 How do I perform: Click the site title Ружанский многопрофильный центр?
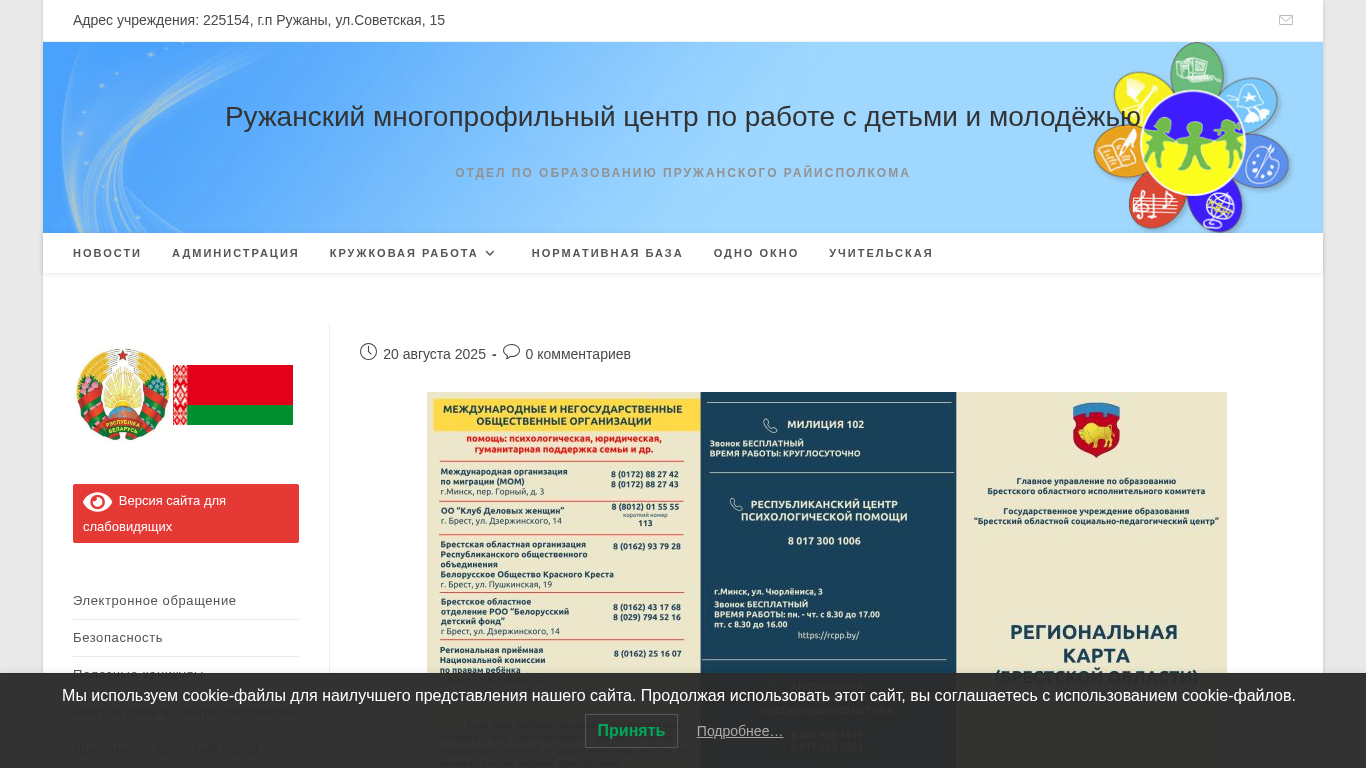(x=682, y=117)
